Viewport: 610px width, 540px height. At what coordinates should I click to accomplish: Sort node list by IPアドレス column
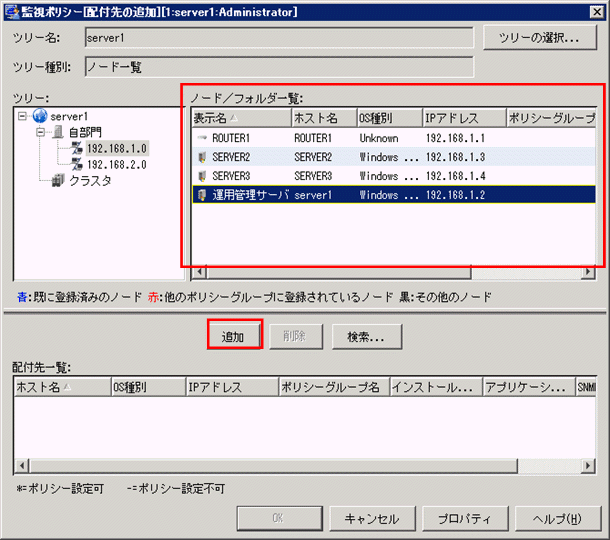(462, 119)
